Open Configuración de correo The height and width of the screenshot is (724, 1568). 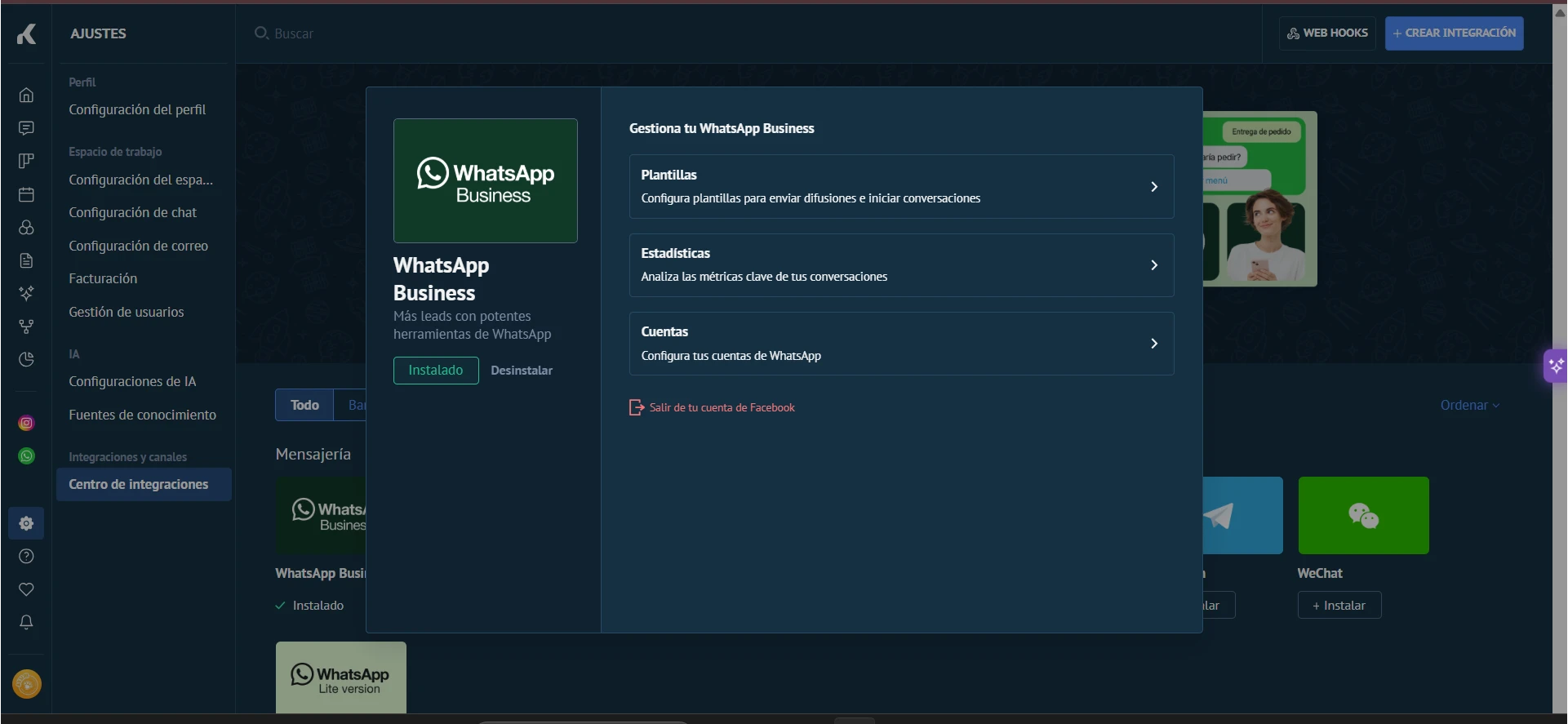click(x=138, y=246)
